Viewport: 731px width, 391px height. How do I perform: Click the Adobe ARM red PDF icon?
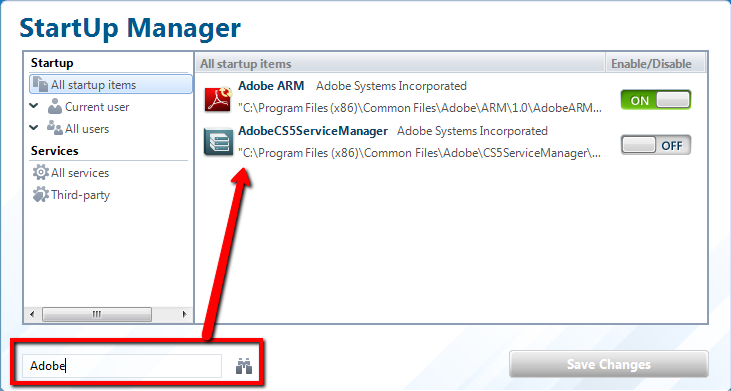[x=218, y=98]
